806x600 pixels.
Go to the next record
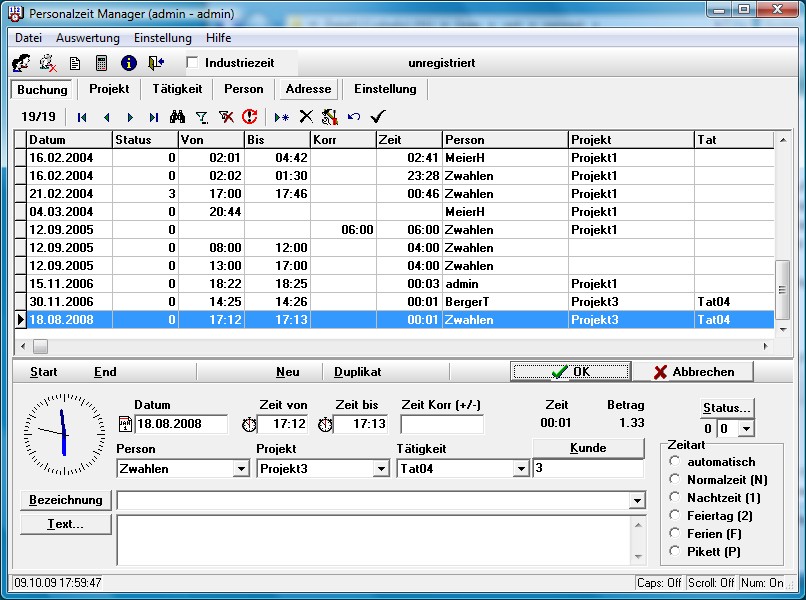pyautogui.click(x=130, y=117)
